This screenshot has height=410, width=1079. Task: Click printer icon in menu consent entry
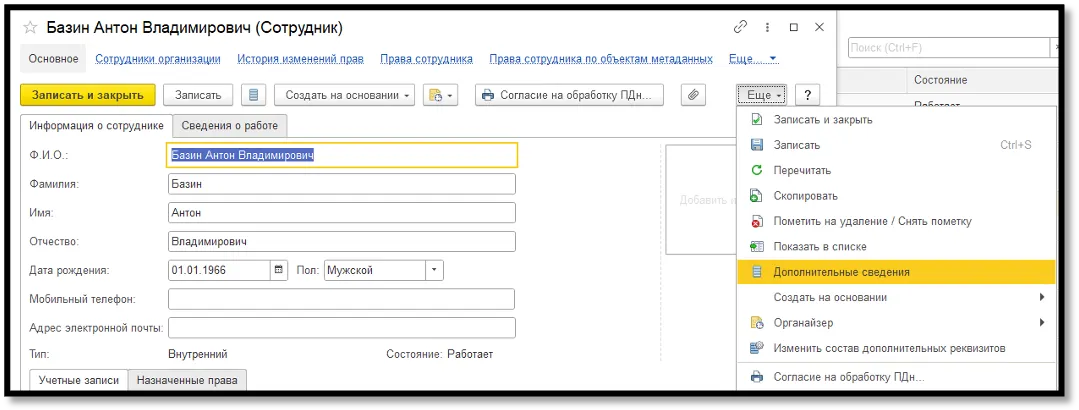coord(756,377)
